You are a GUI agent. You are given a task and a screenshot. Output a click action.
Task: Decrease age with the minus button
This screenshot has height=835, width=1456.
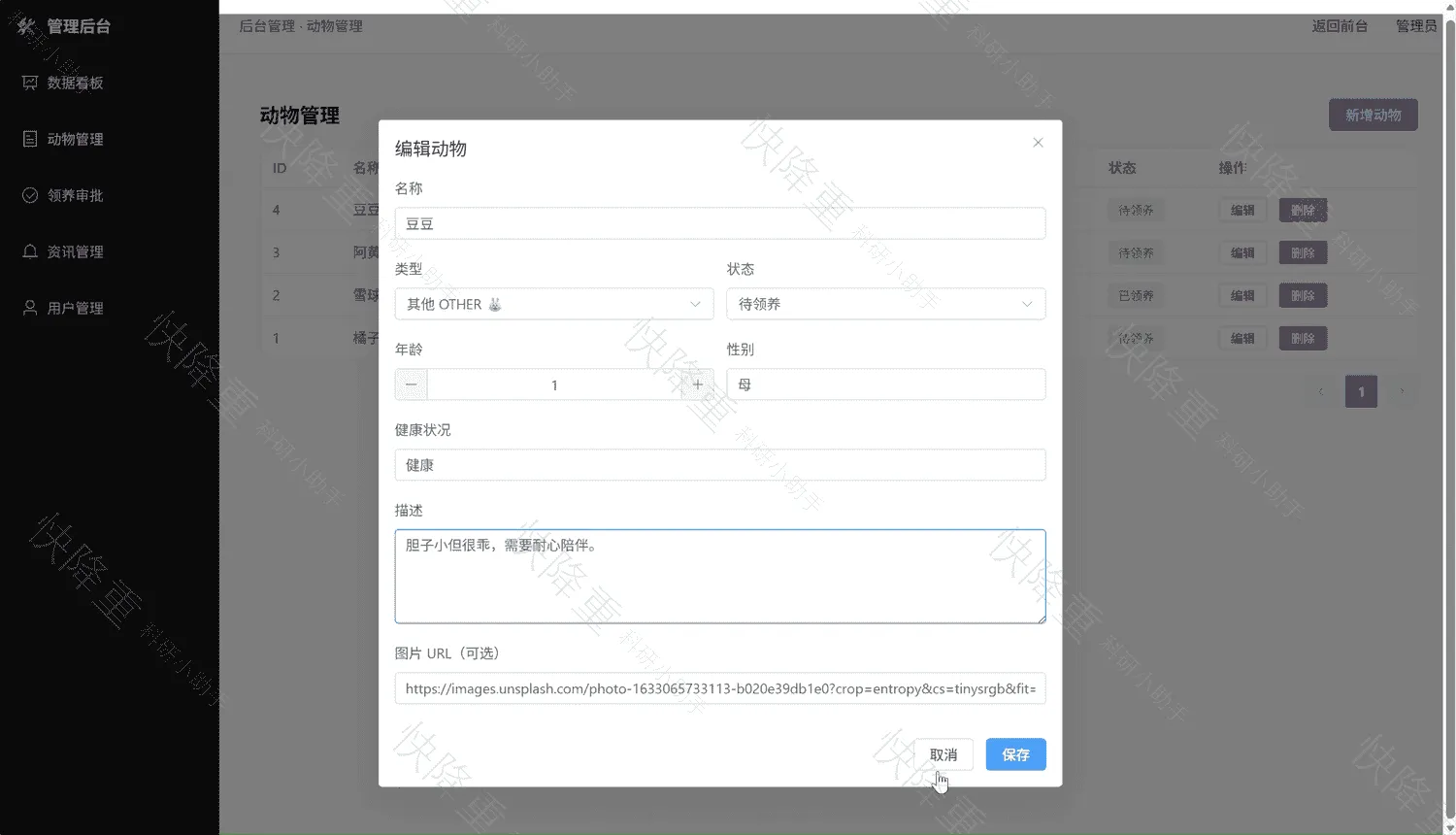coord(411,384)
